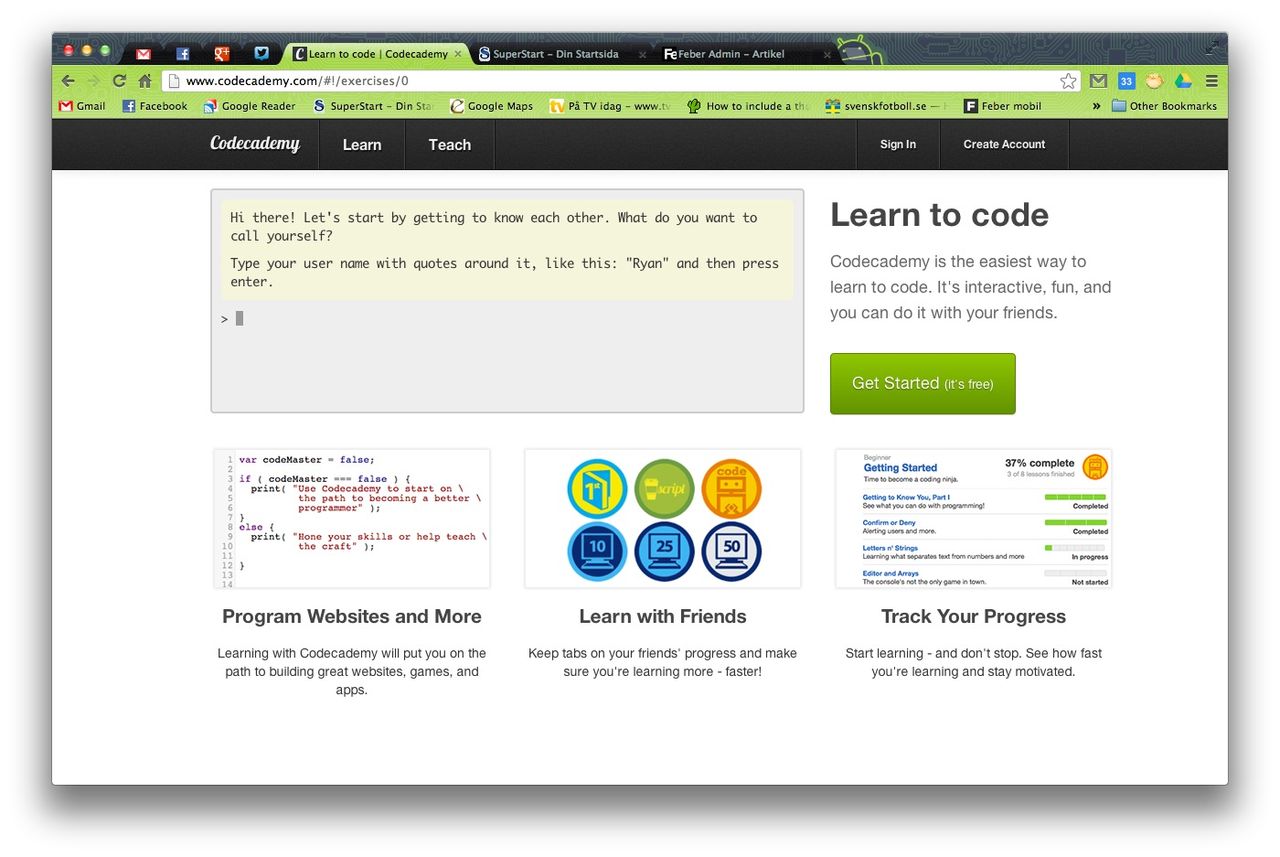Viewport: 1280px width, 857px height.
Task: Click the Track Your Progress heading
Action: pyautogui.click(x=974, y=616)
